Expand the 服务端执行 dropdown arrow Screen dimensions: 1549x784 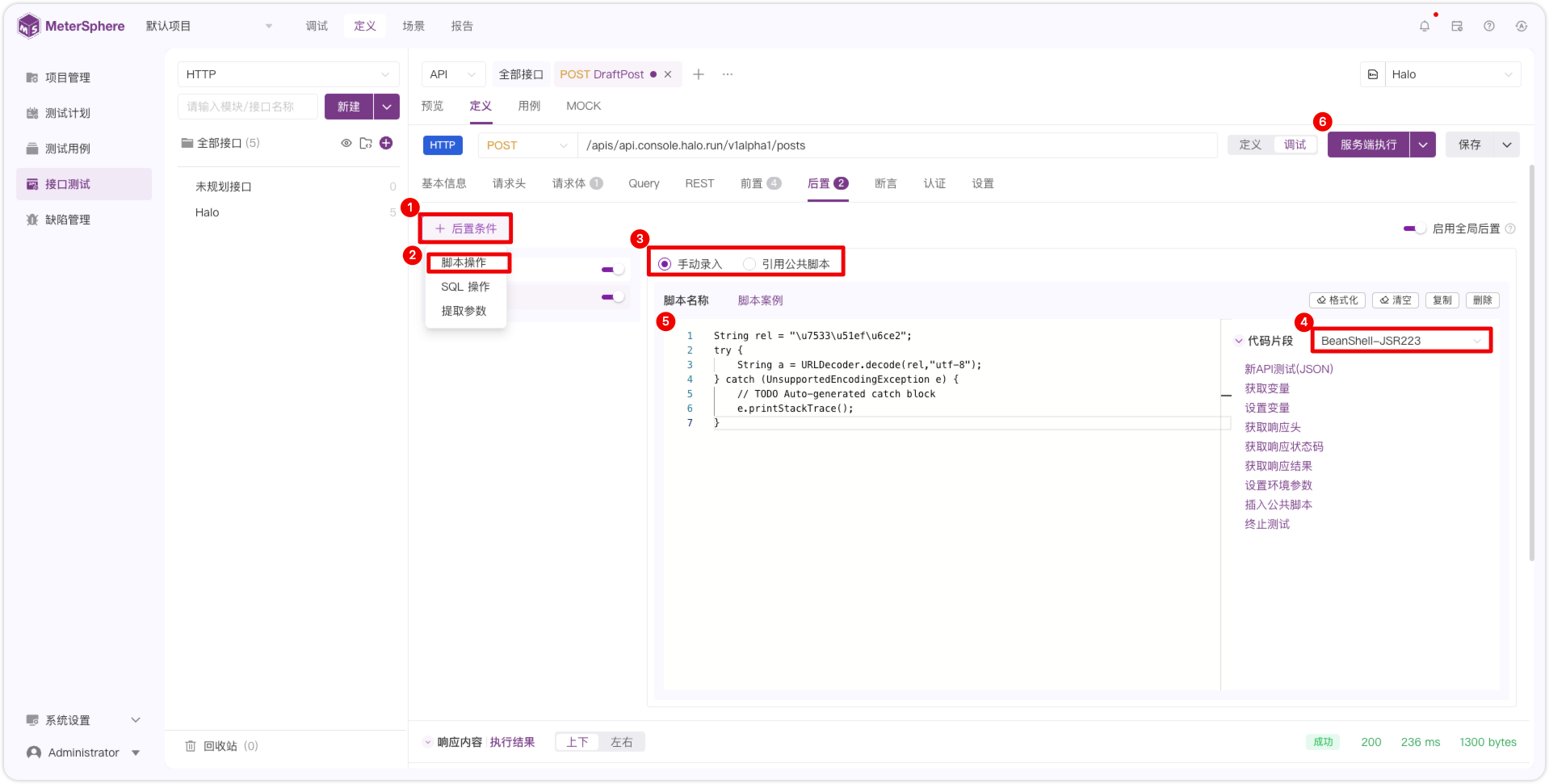[1423, 145]
